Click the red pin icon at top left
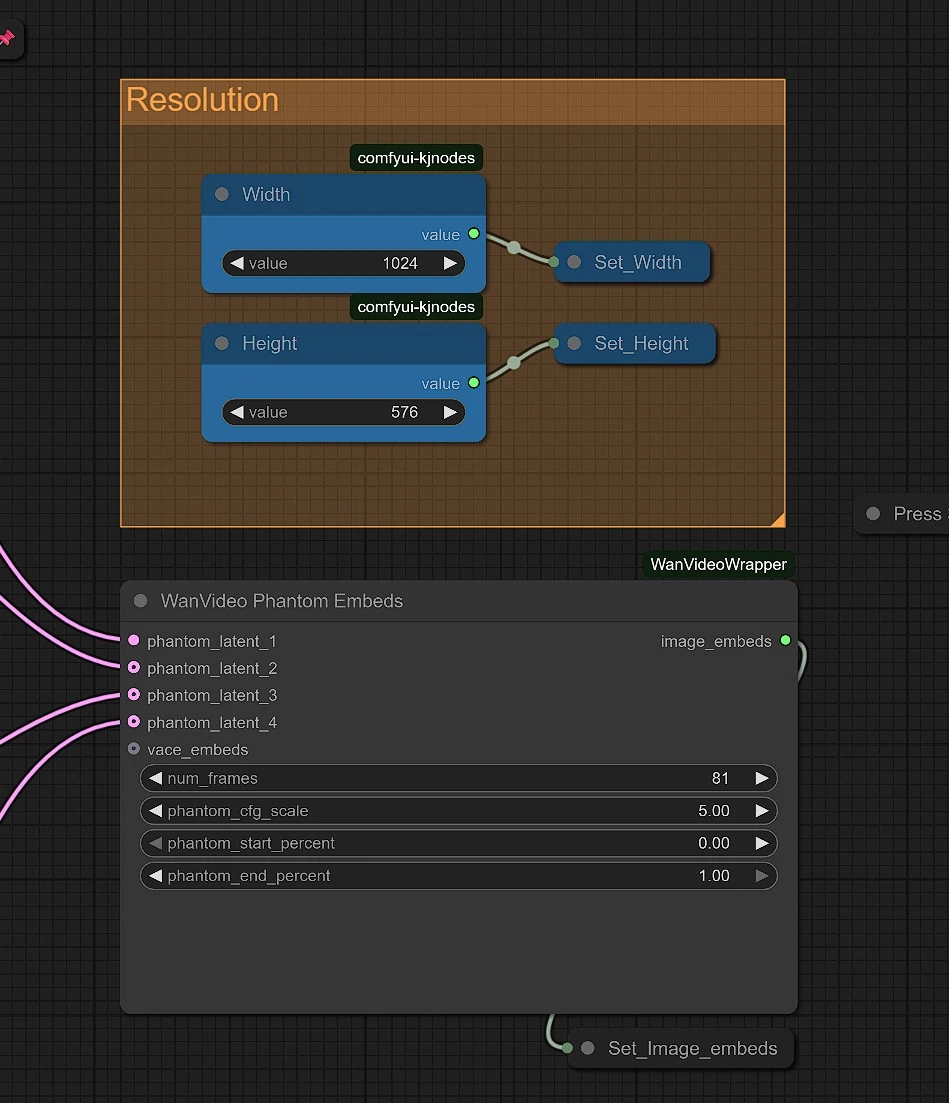Image resolution: width=949 pixels, height=1103 pixels. (x=6, y=37)
